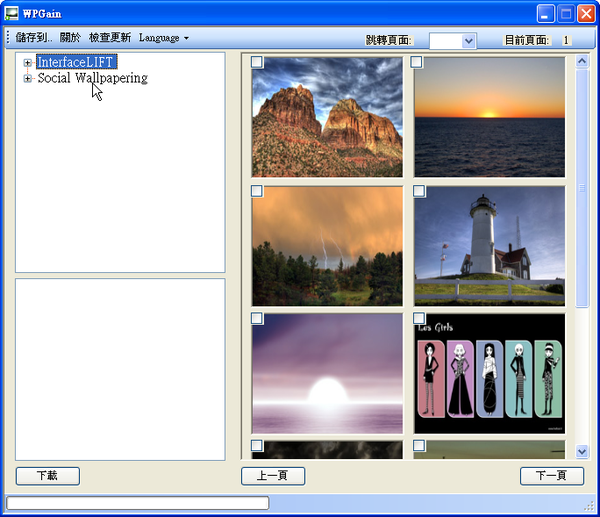Select the Social Wallpapering tree item
This screenshot has width=600, height=517.
tap(92, 78)
